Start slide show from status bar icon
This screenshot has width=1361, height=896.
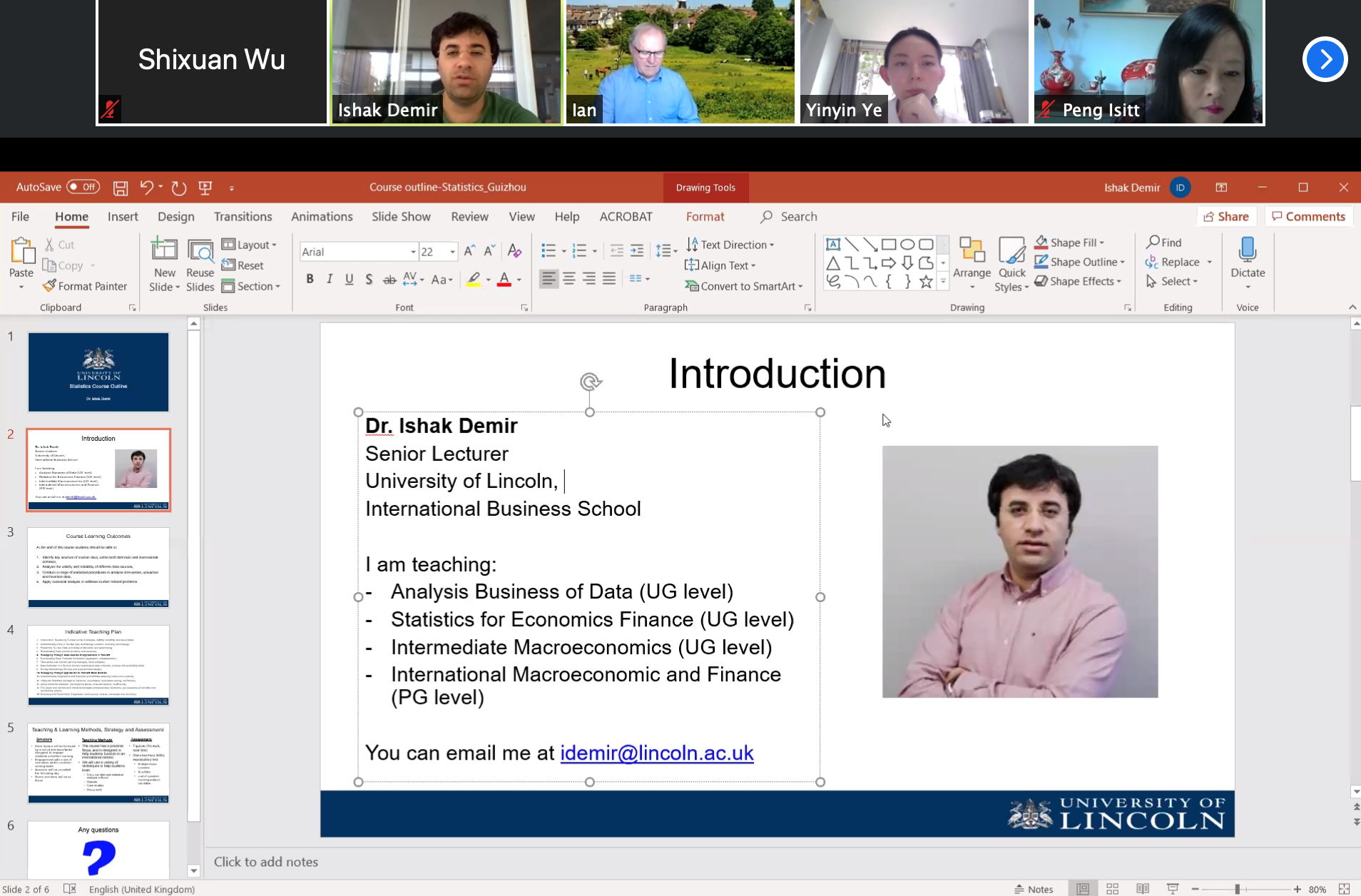pos(1173,889)
